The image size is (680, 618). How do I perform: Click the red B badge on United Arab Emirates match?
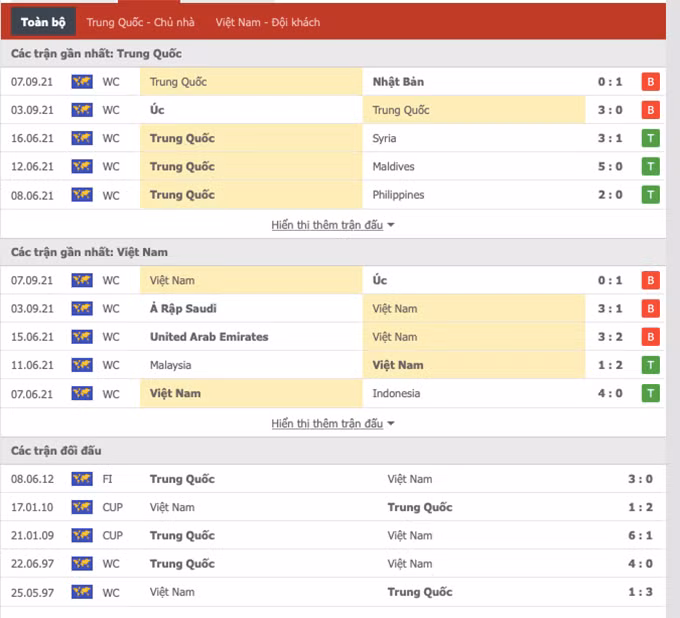pyautogui.click(x=650, y=337)
